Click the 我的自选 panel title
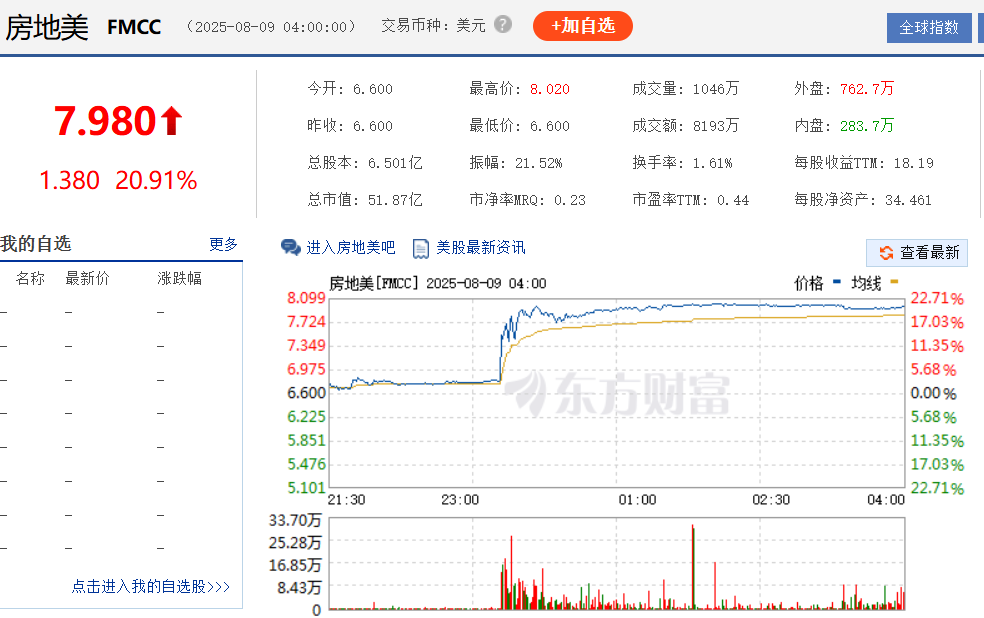Image resolution: width=984 pixels, height=618 pixels. [36, 243]
